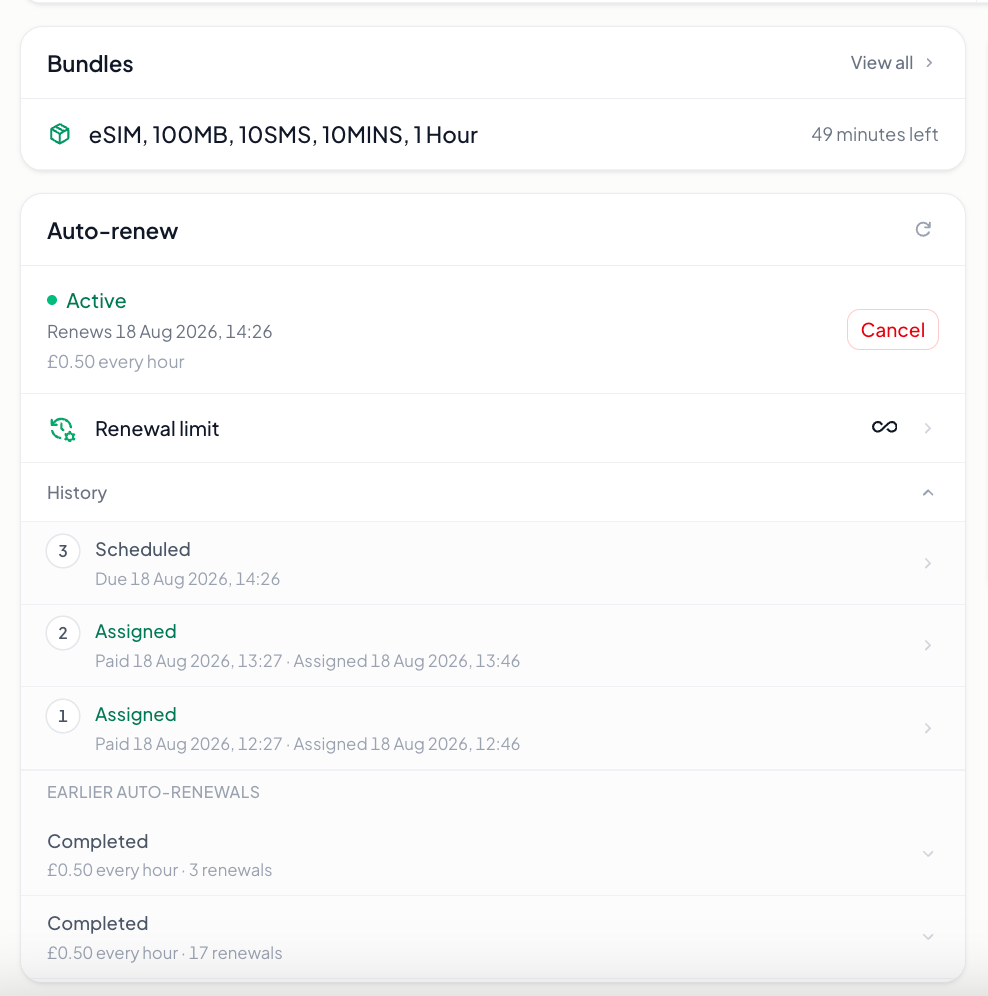988x996 pixels.
Task: Open Assigned renewal paid at 13:27
Action: click(493, 645)
